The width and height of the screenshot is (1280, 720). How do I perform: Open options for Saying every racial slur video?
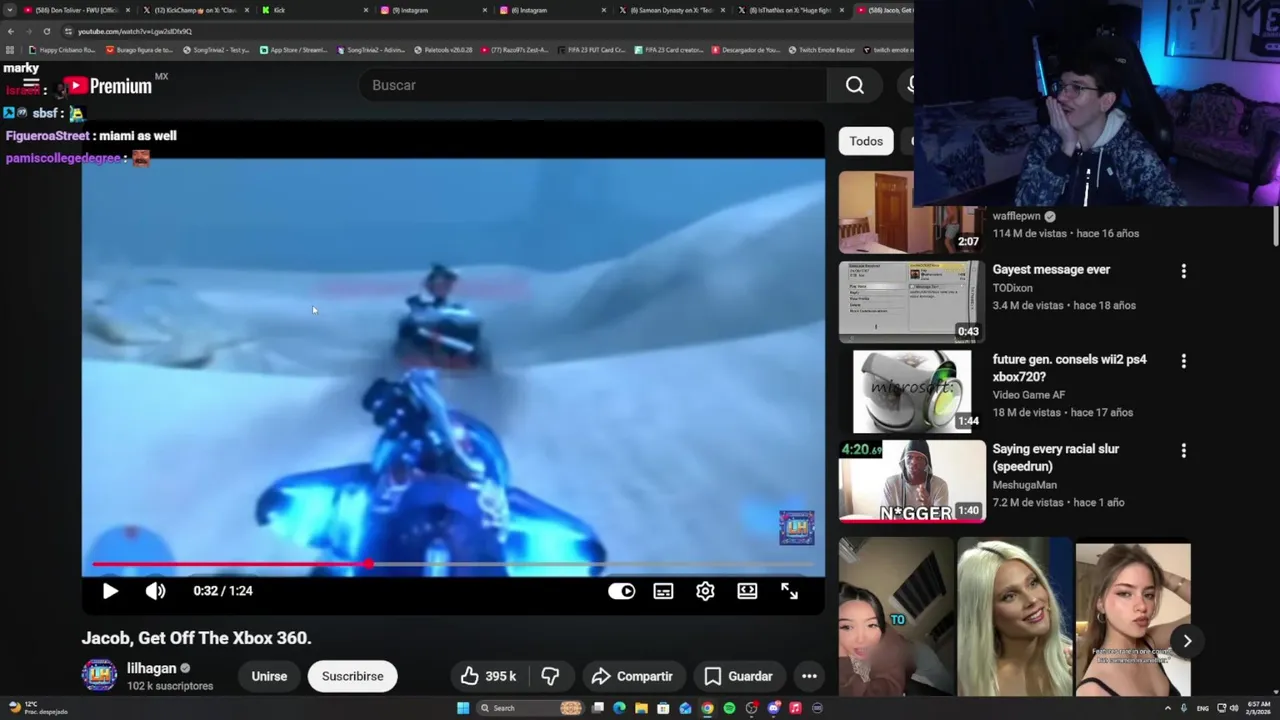pos(1184,451)
